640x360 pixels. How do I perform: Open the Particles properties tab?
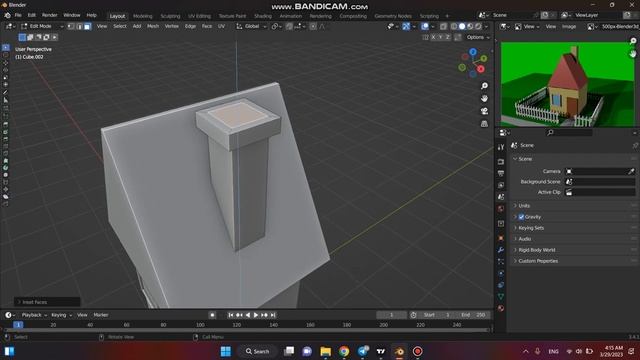tap(501, 262)
